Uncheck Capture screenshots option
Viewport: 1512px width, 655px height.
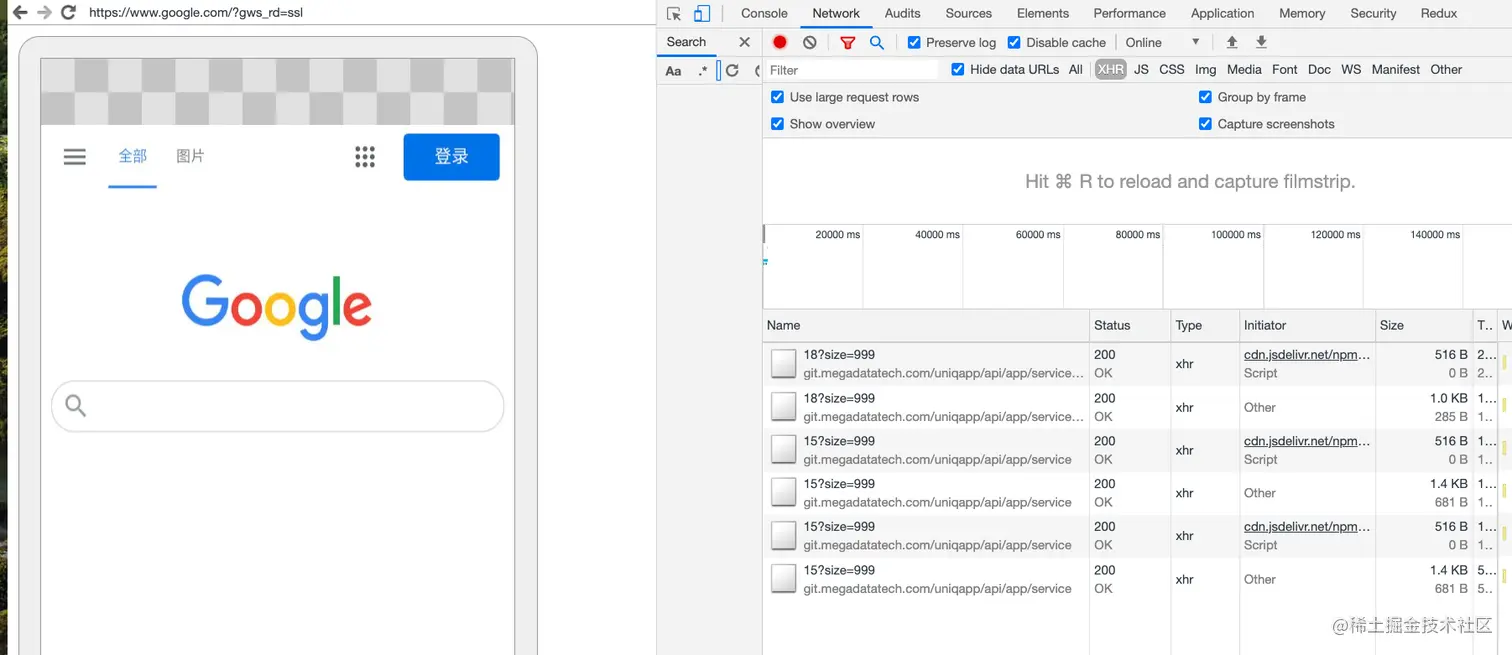[x=1205, y=124]
